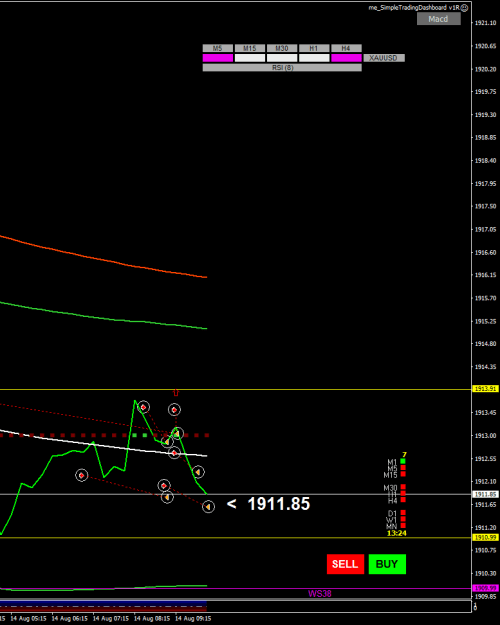The image size is (500, 625).
Task: Click the red D1 trend indicator square
Action: 403,513
